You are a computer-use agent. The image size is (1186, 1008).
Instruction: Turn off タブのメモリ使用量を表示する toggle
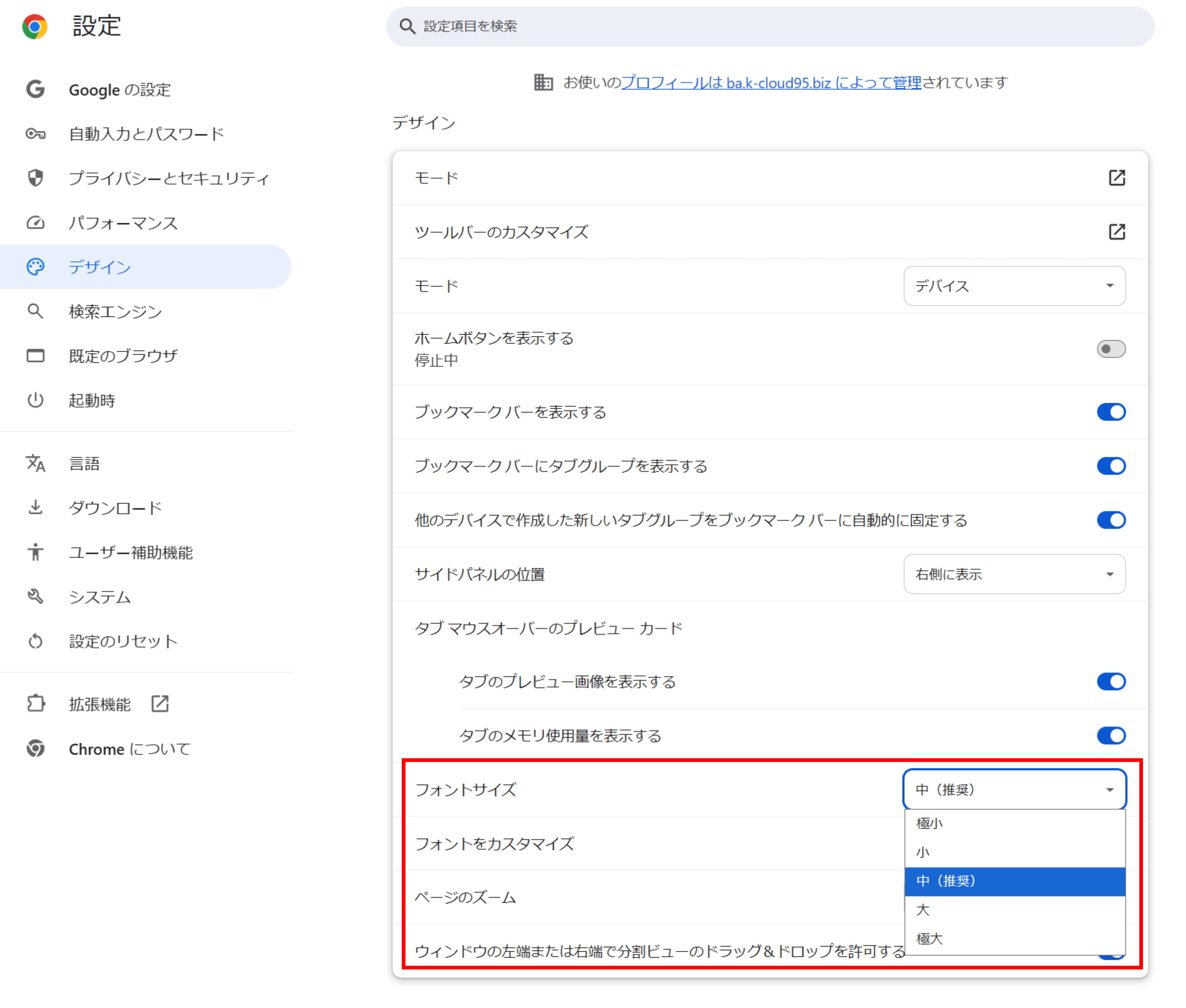point(1110,735)
